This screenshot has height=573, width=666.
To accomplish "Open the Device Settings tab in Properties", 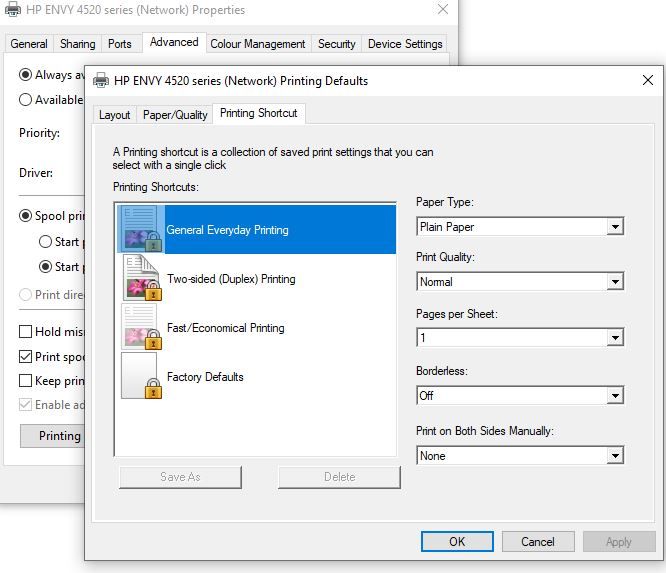I will click(405, 44).
